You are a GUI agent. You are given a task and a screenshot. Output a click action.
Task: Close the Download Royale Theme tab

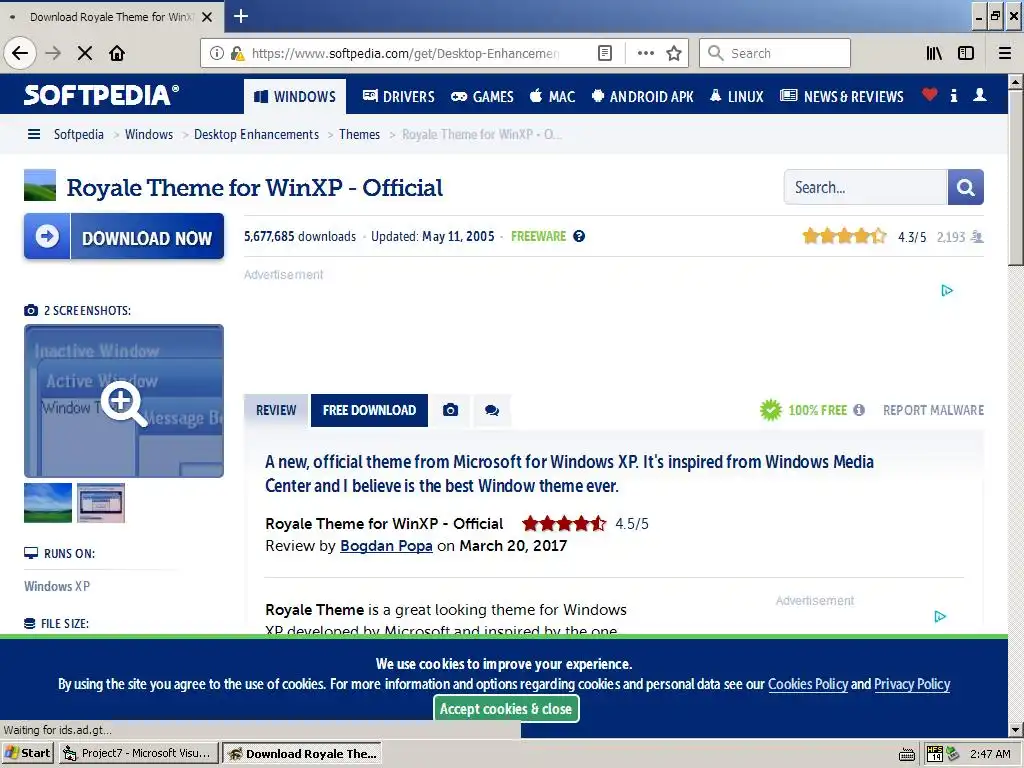207,17
